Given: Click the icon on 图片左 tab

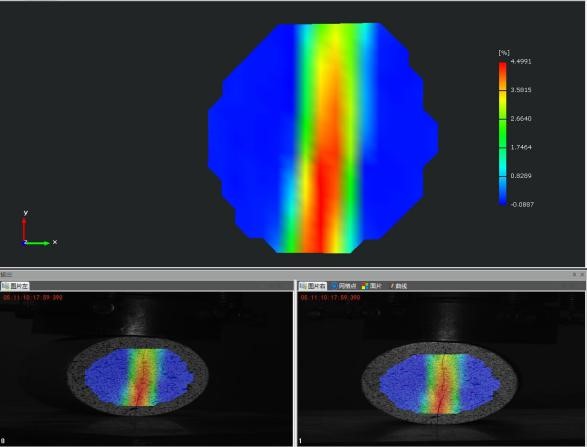Looking at the screenshot, I should (6, 286).
